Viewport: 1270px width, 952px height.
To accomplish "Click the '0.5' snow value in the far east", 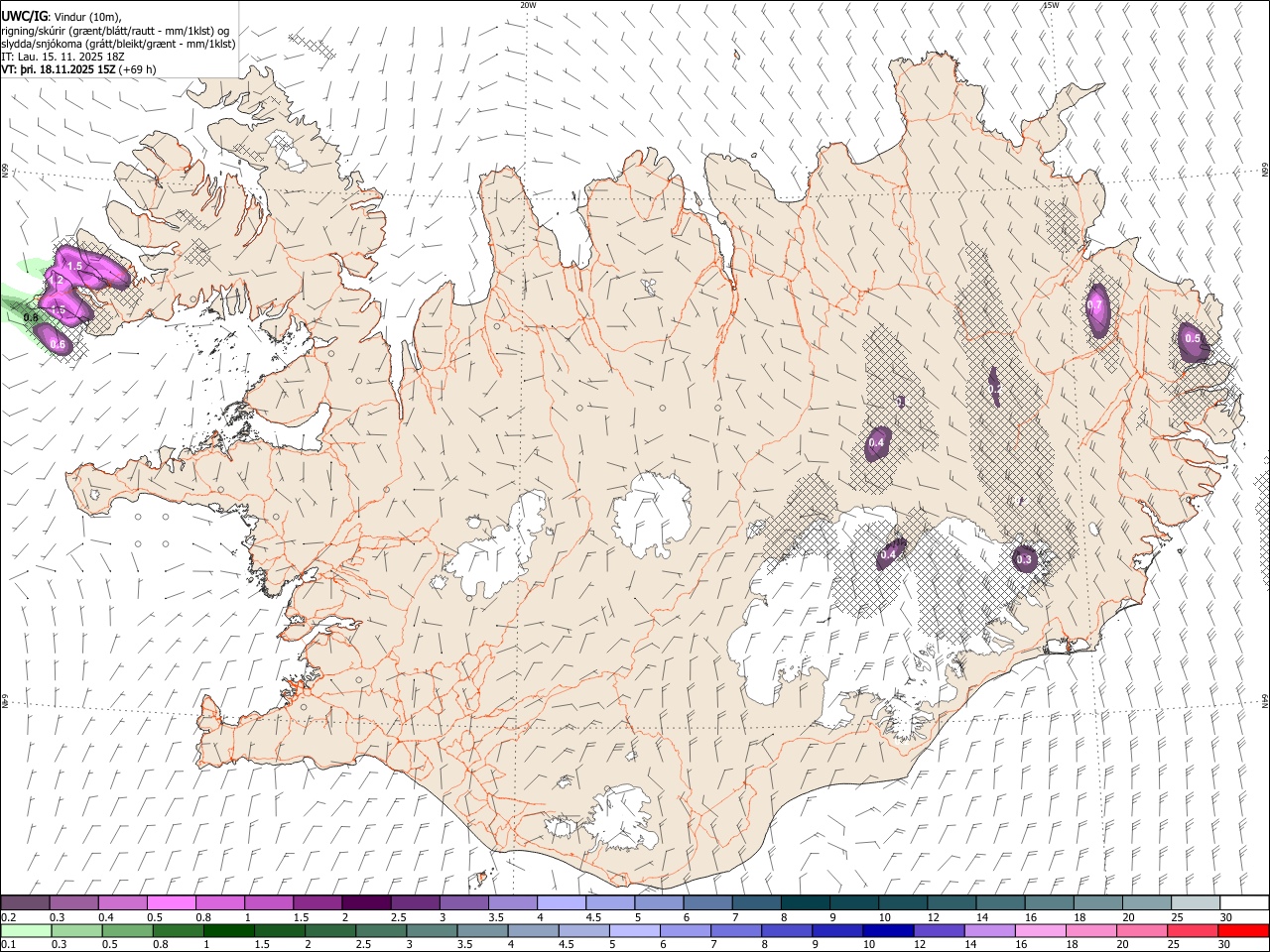I will coord(1193,339).
